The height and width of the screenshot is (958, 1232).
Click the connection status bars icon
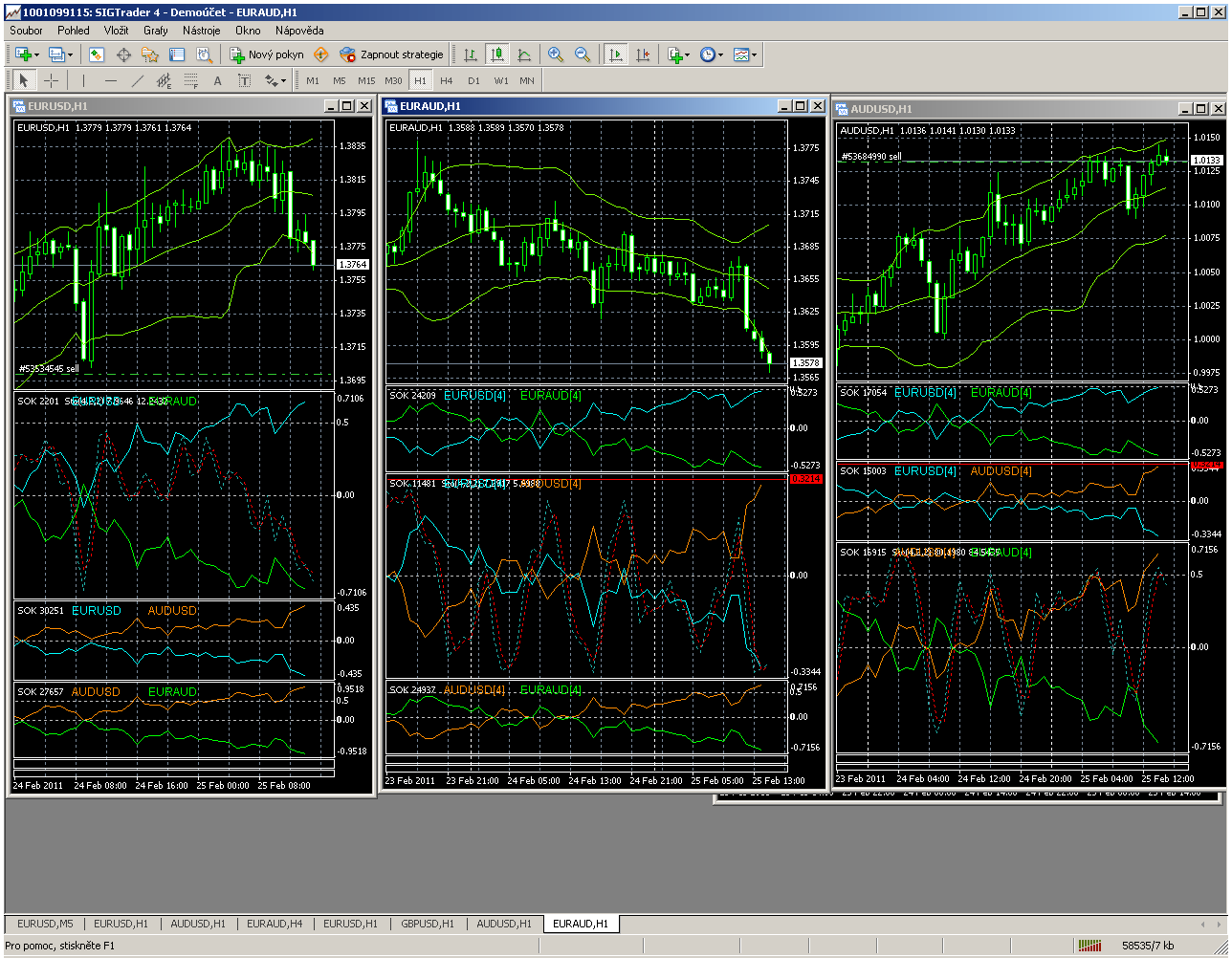click(1089, 946)
